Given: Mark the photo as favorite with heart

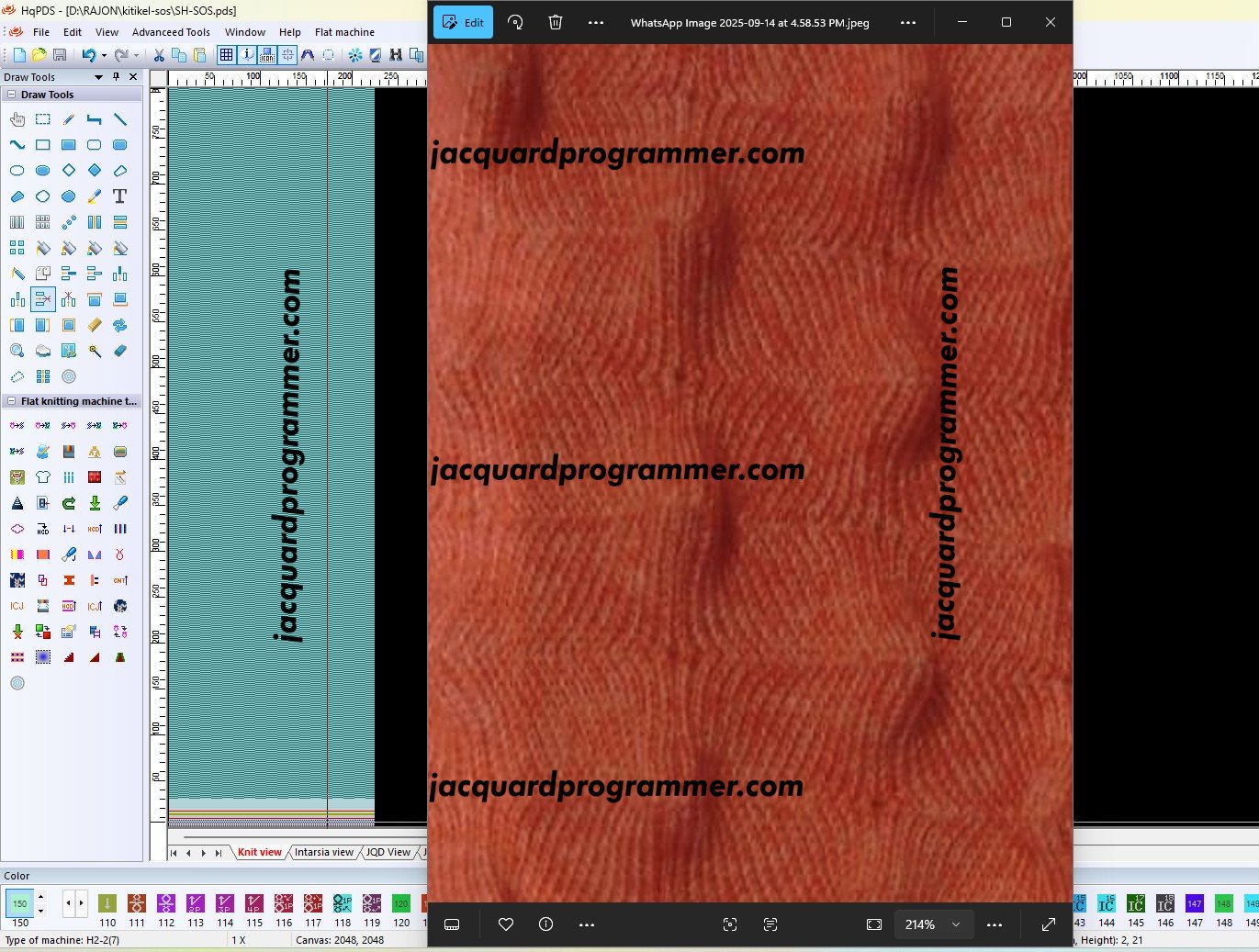Looking at the screenshot, I should [505, 924].
